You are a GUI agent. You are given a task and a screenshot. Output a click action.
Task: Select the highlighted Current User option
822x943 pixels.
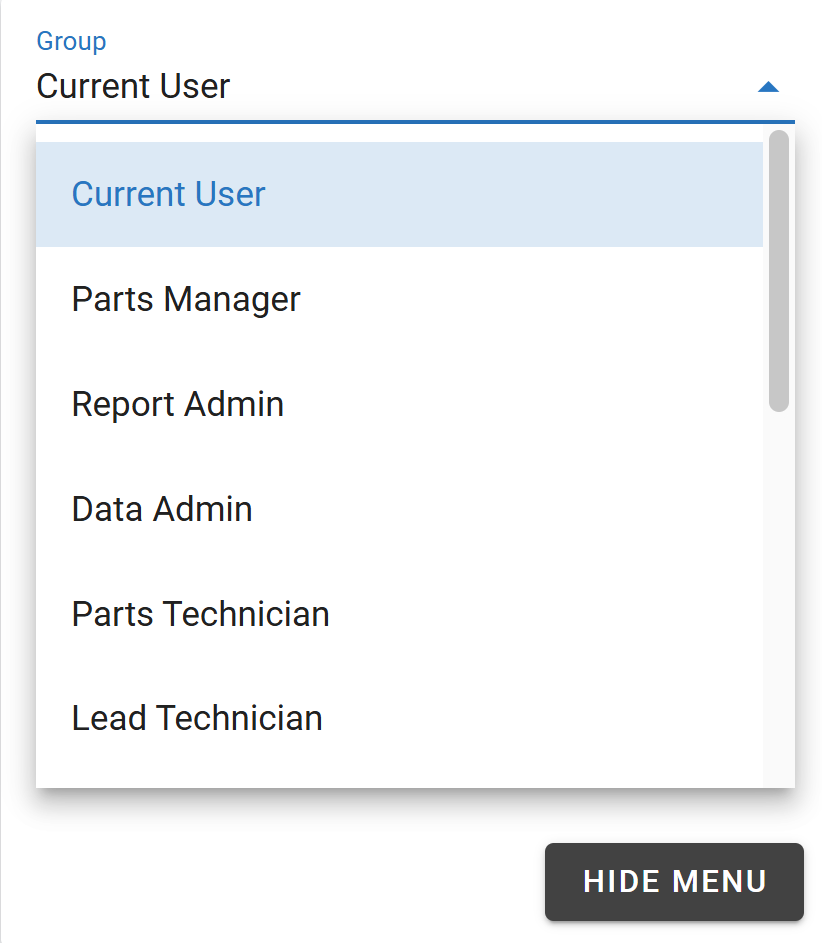pyautogui.click(x=399, y=194)
